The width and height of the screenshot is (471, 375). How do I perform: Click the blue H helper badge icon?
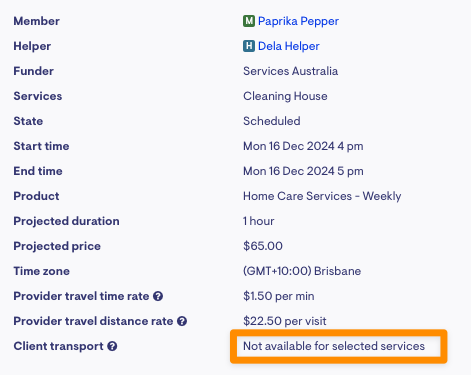pos(249,46)
